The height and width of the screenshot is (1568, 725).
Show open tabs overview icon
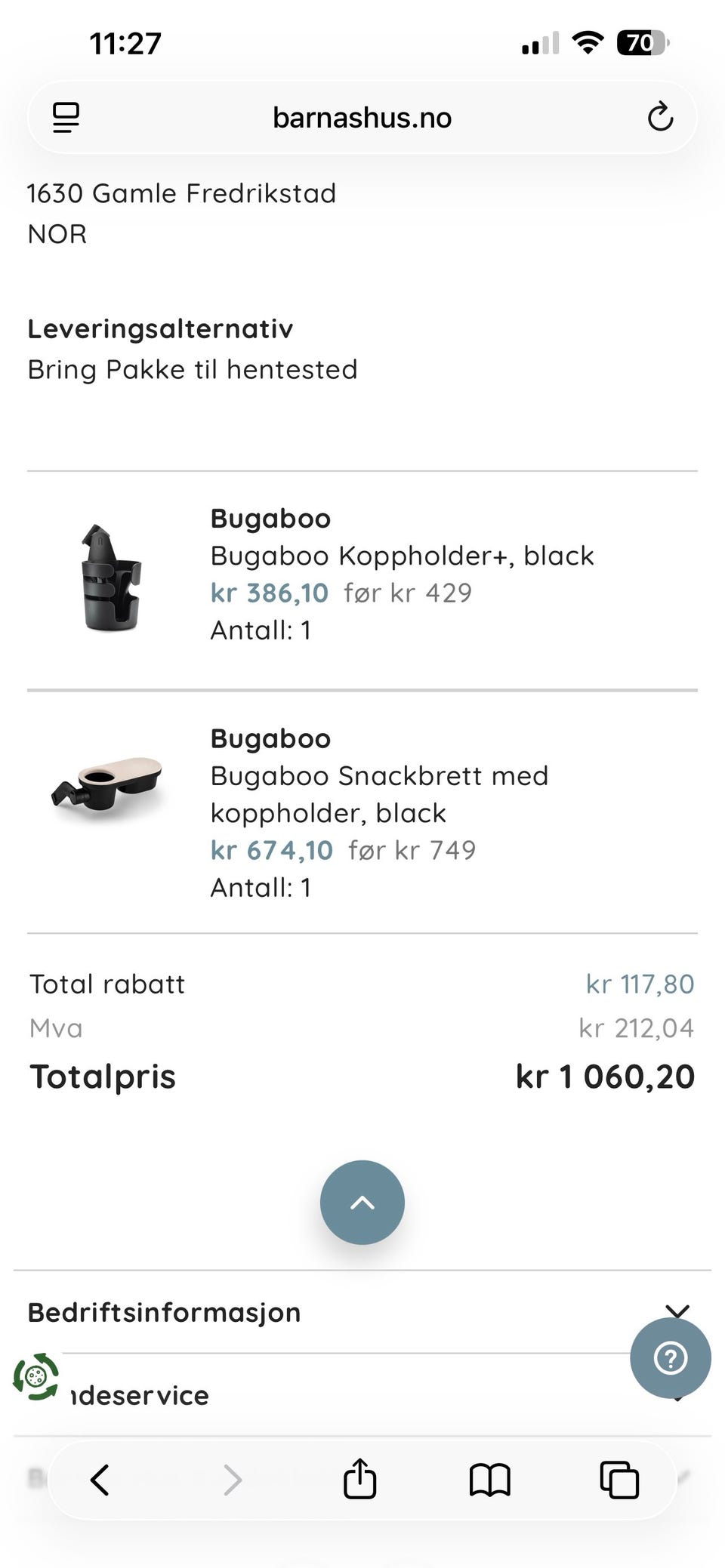(x=619, y=1480)
